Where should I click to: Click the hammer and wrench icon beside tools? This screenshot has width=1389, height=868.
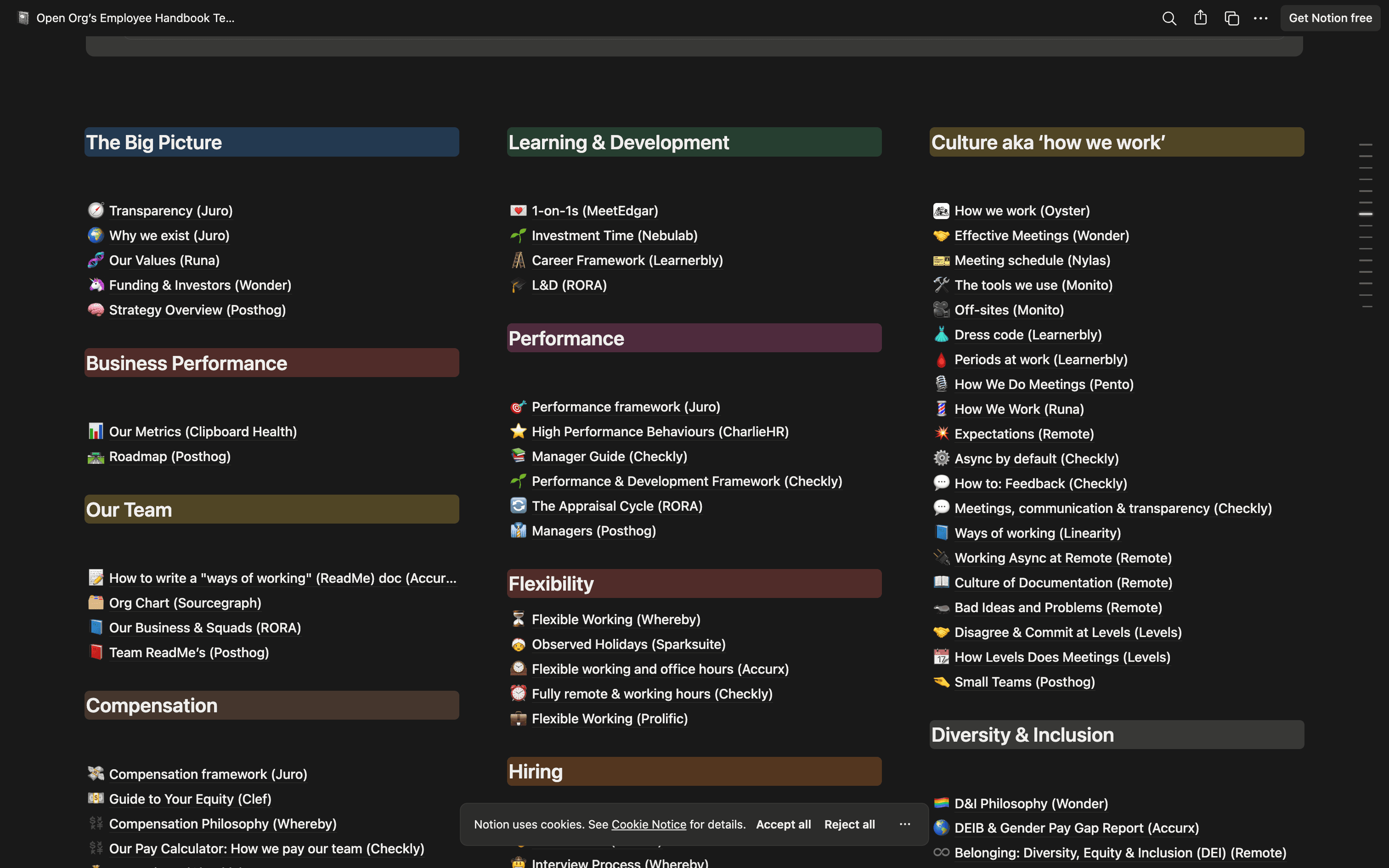point(941,284)
